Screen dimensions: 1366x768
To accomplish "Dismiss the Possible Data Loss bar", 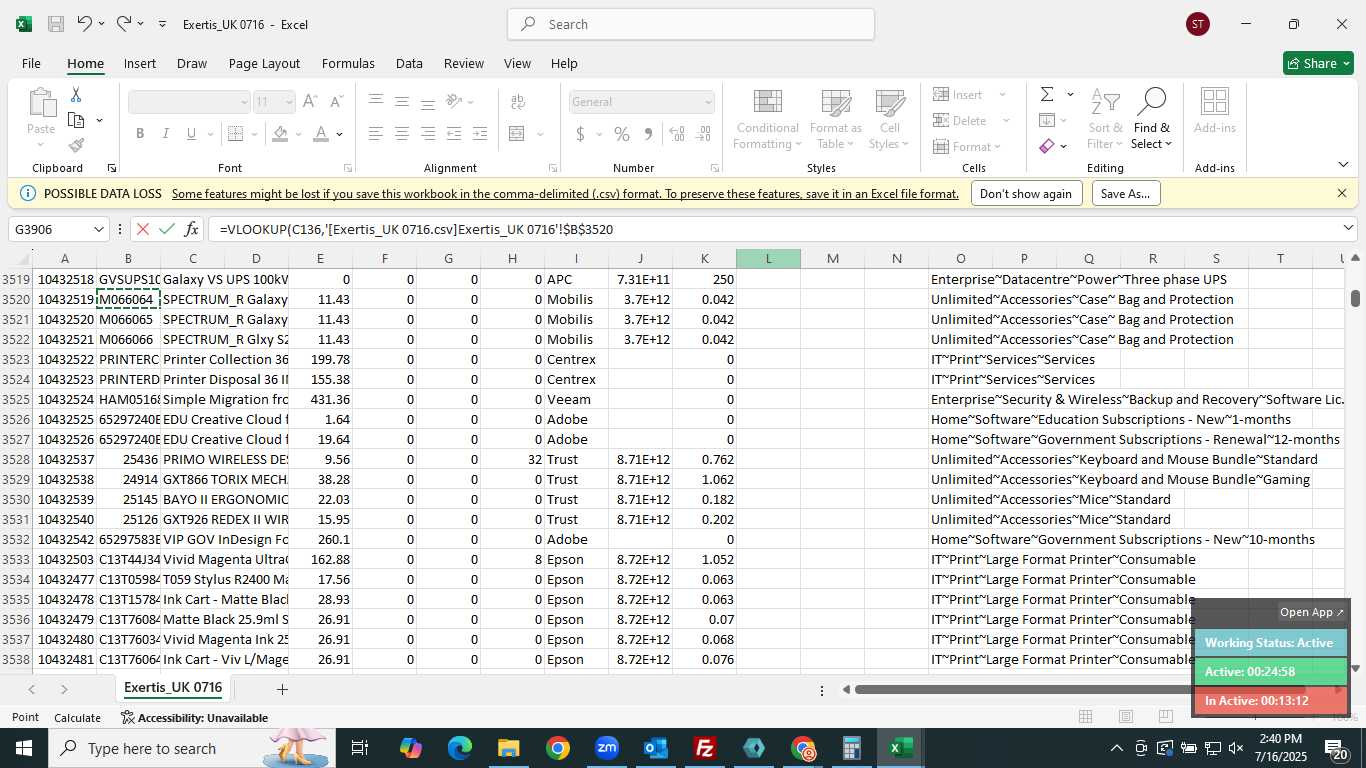I will coord(1342,193).
